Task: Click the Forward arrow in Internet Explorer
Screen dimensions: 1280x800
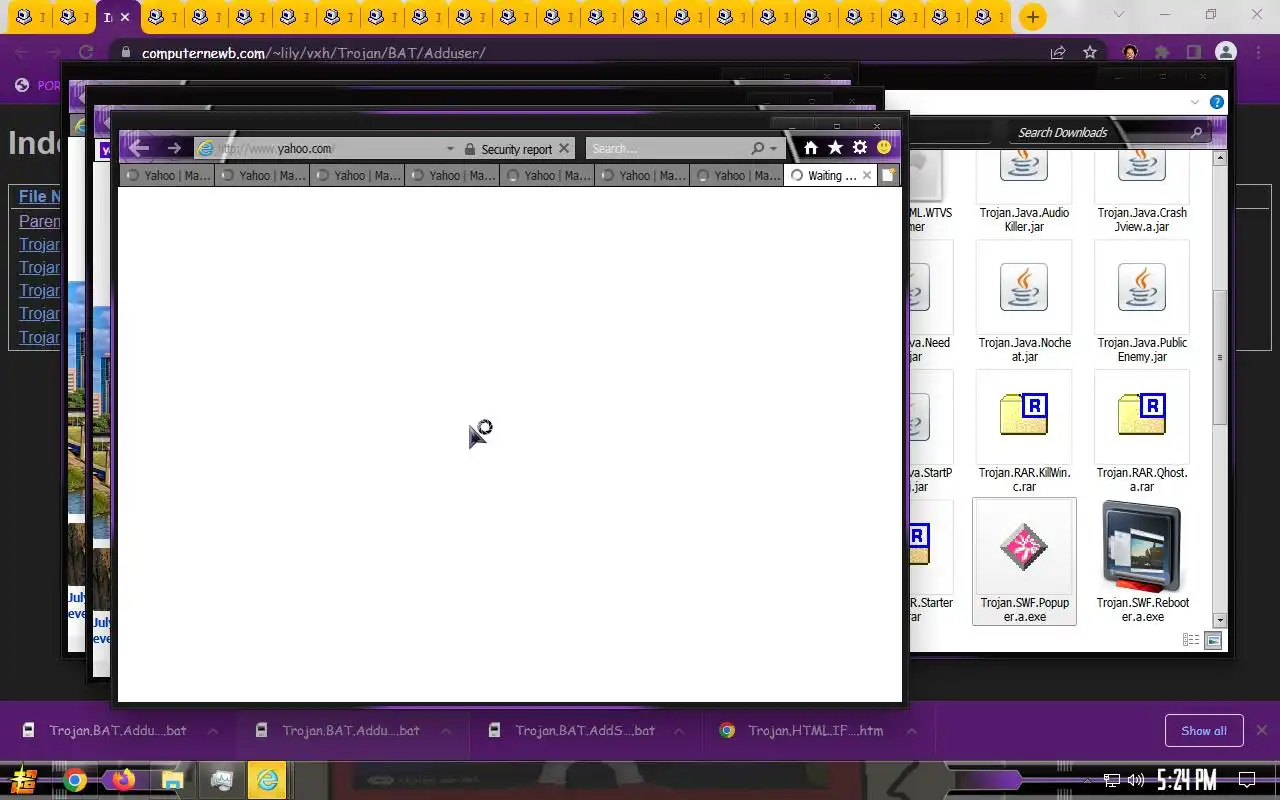Action: click(x=174, y=148)
